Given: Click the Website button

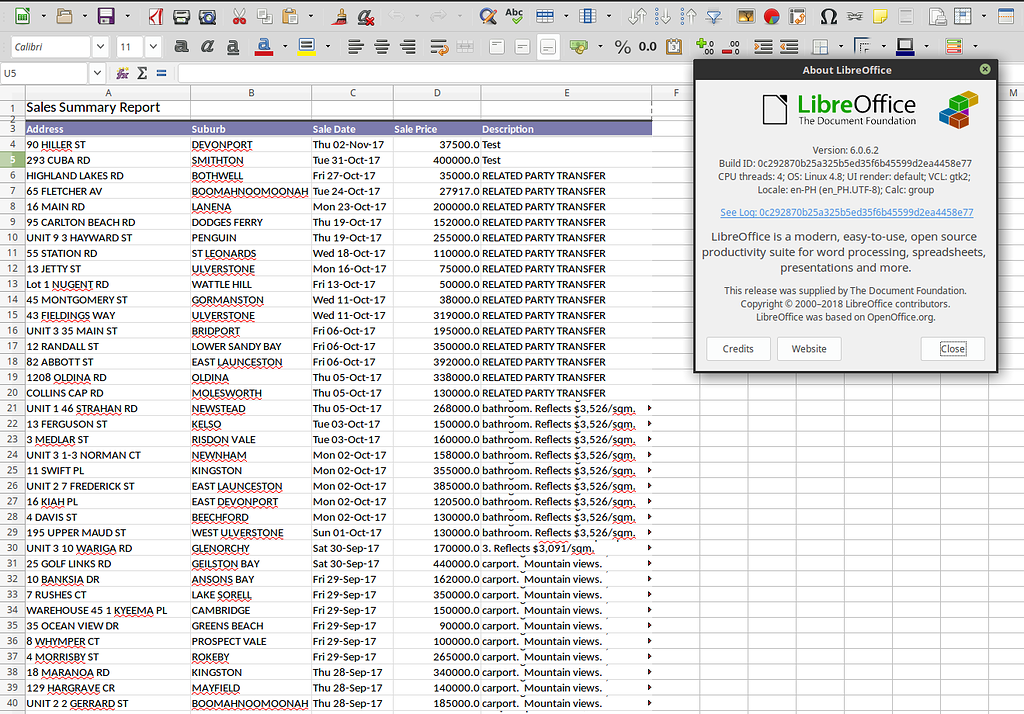Looking at the screenshot, I should click(808, 349).
